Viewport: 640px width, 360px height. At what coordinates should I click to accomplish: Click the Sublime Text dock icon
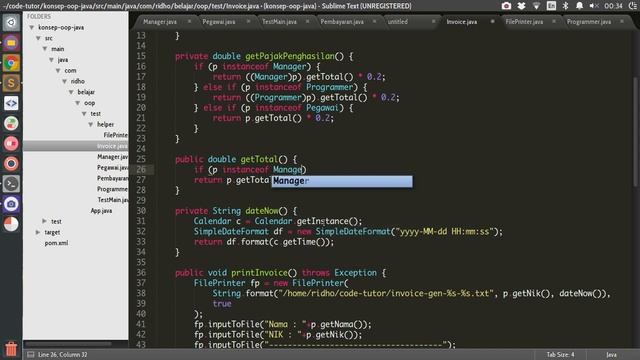(x=11, y=83)
